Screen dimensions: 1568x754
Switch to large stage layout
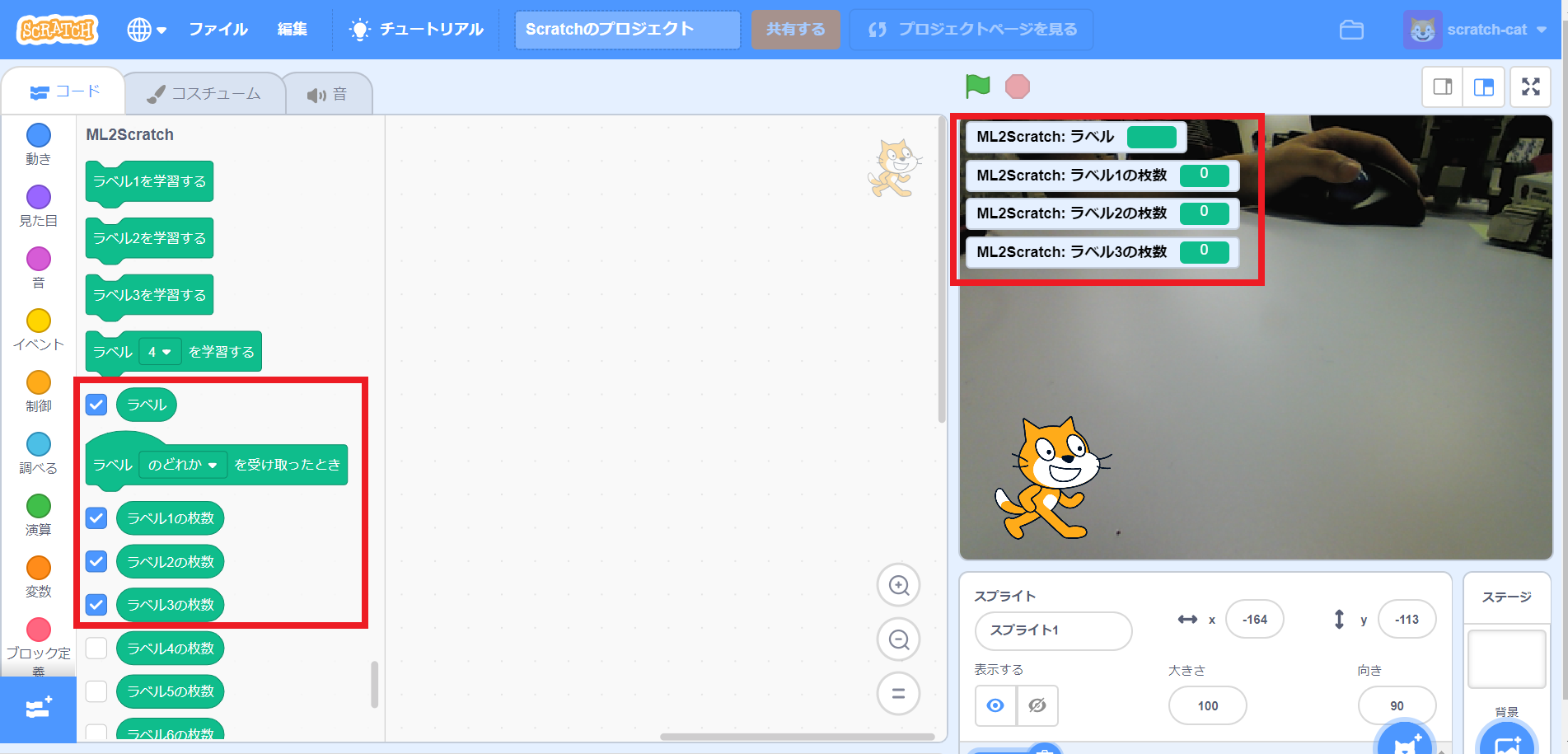click(1484, 87)
